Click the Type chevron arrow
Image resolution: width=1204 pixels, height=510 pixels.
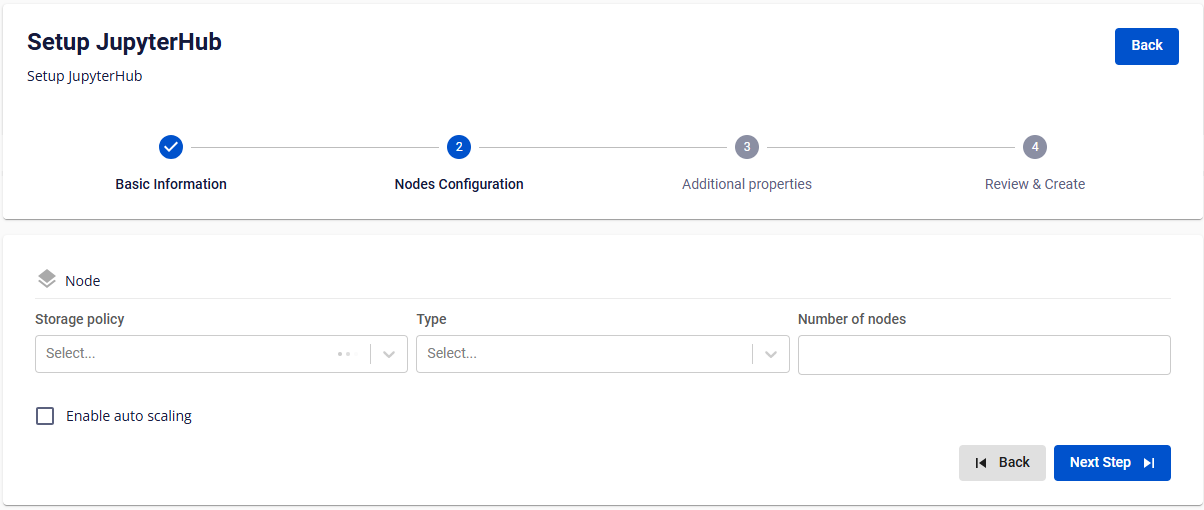[x=771, y=354]
